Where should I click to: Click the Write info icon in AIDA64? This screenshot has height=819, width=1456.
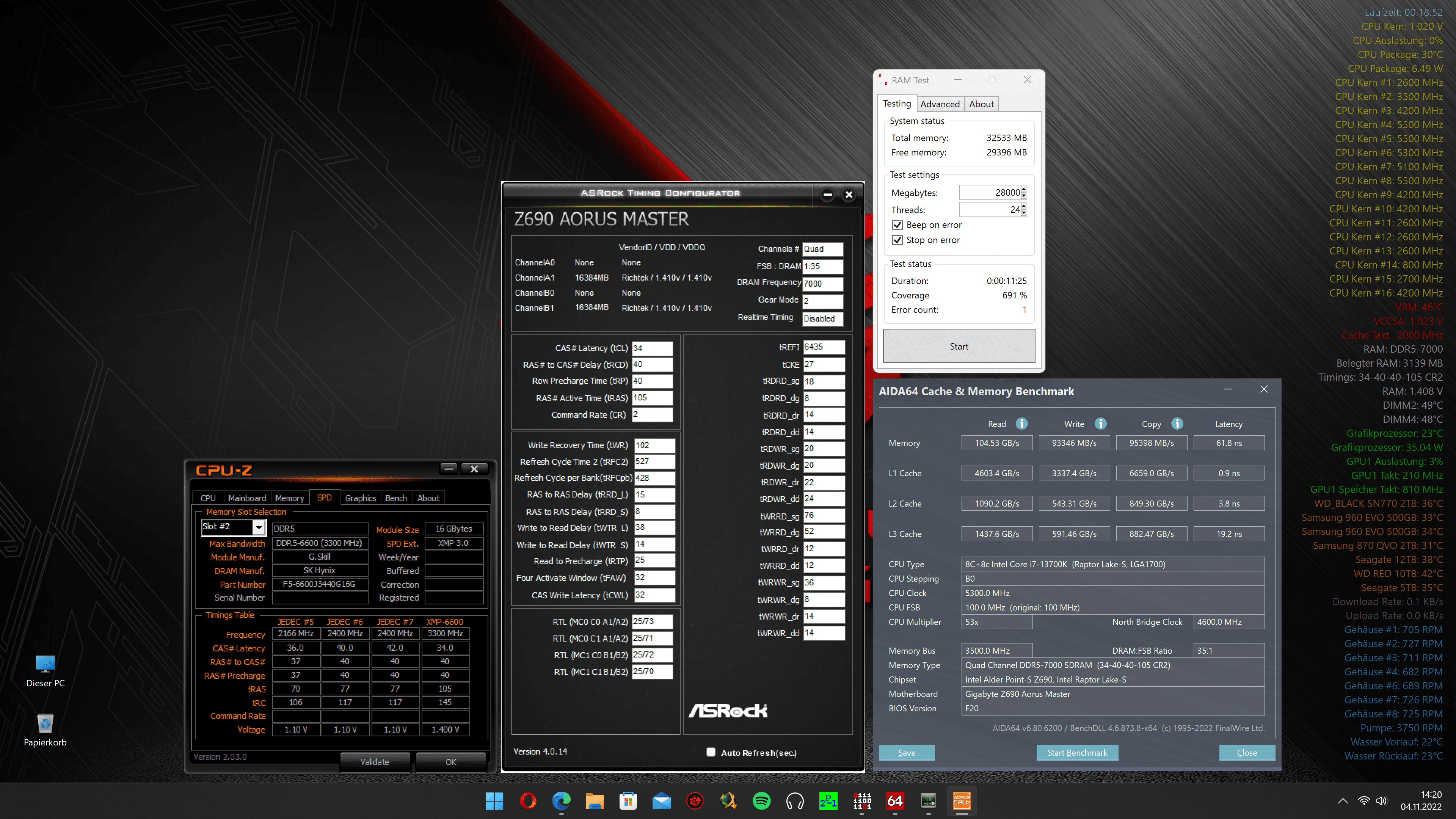click(1100, 424)
